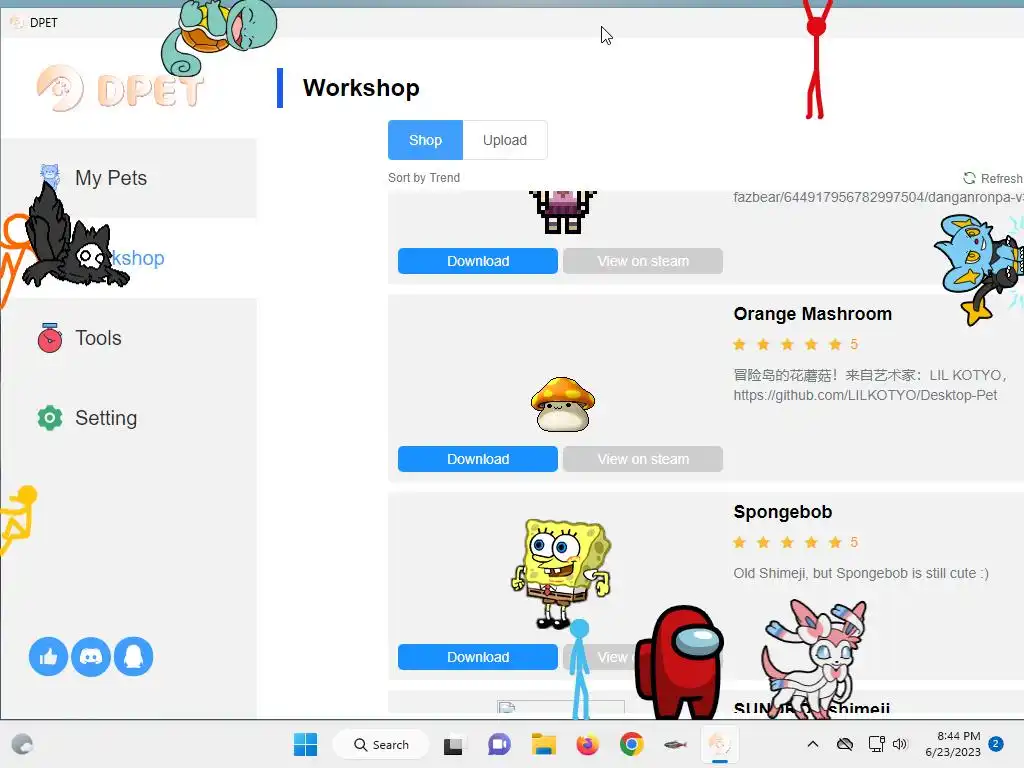Click the DPET taskbar icon

pos(719,744)
